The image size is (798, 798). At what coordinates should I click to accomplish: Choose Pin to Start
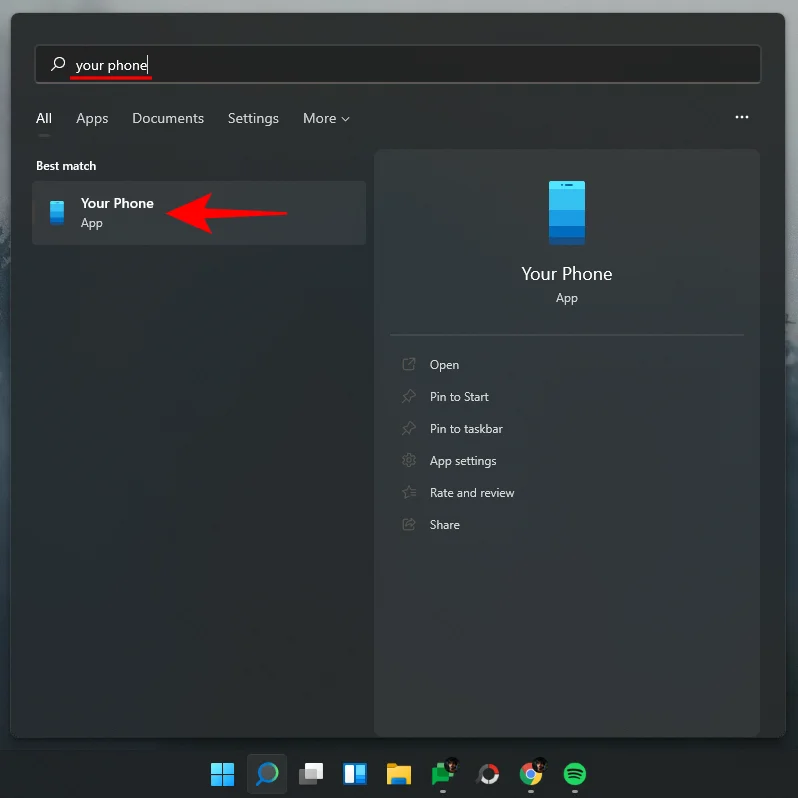pos(459,397)
